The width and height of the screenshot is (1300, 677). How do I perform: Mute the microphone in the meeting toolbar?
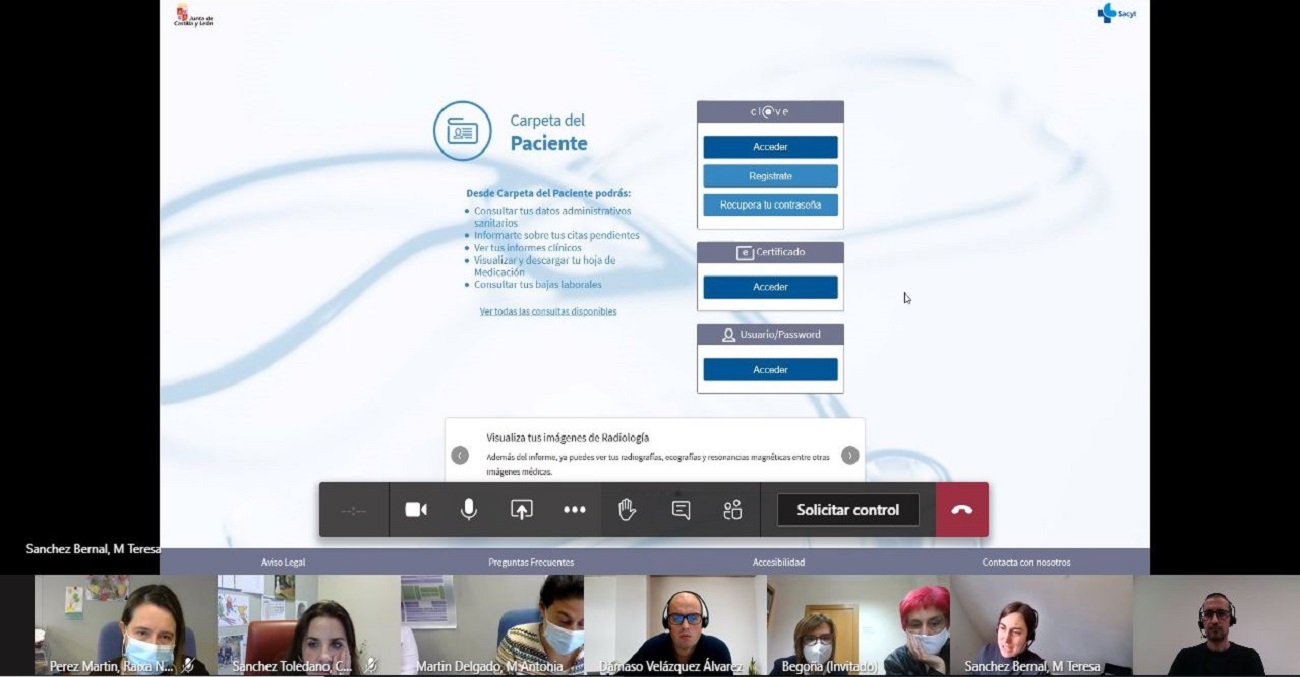(468, 510)
